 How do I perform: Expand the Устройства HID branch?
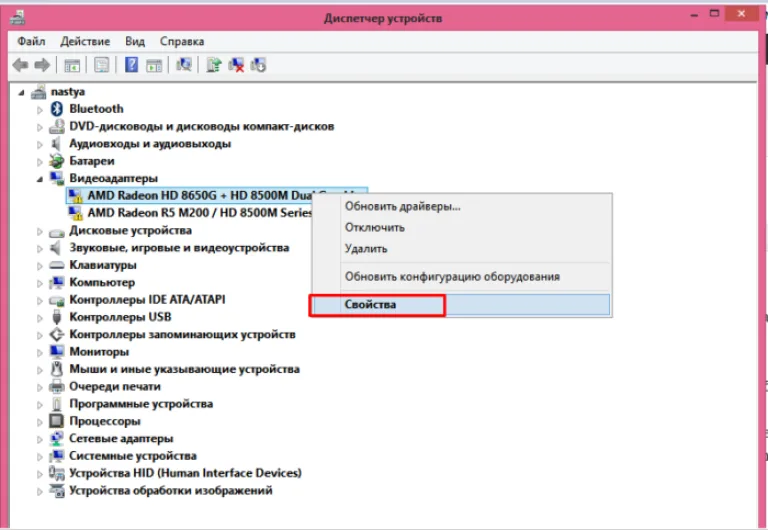[x=40, y=474]
